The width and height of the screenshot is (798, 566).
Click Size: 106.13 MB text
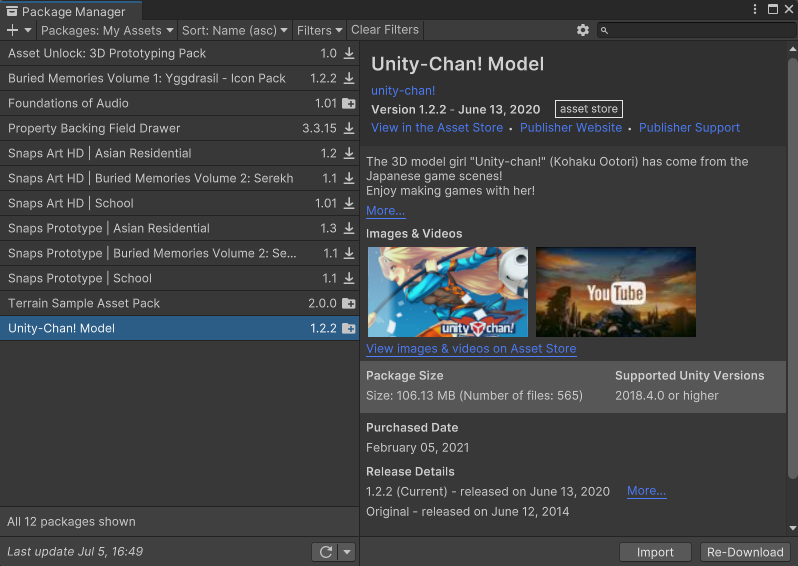tap(474, 395)
